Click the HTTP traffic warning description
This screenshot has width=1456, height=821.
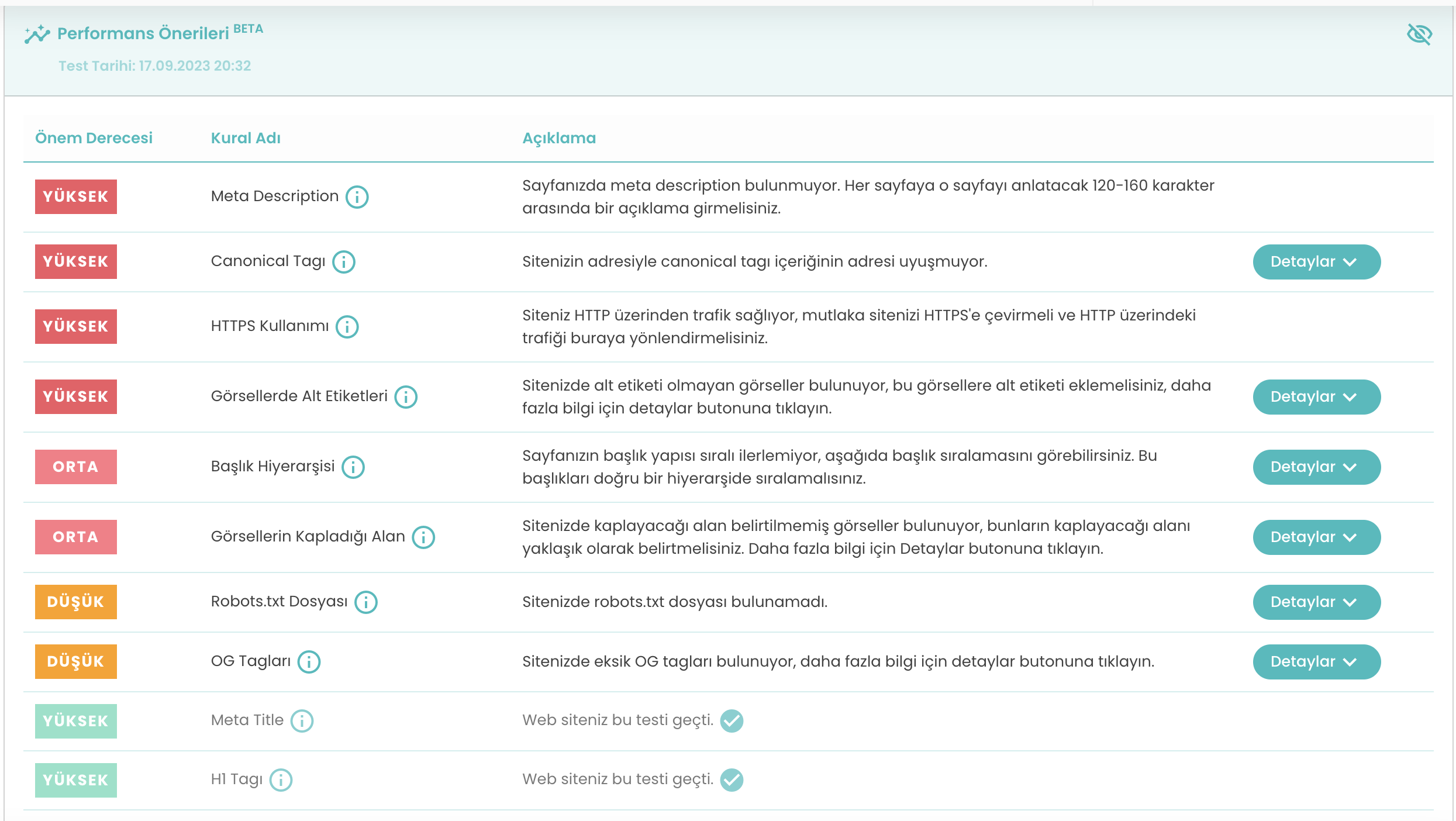point(859,326)
